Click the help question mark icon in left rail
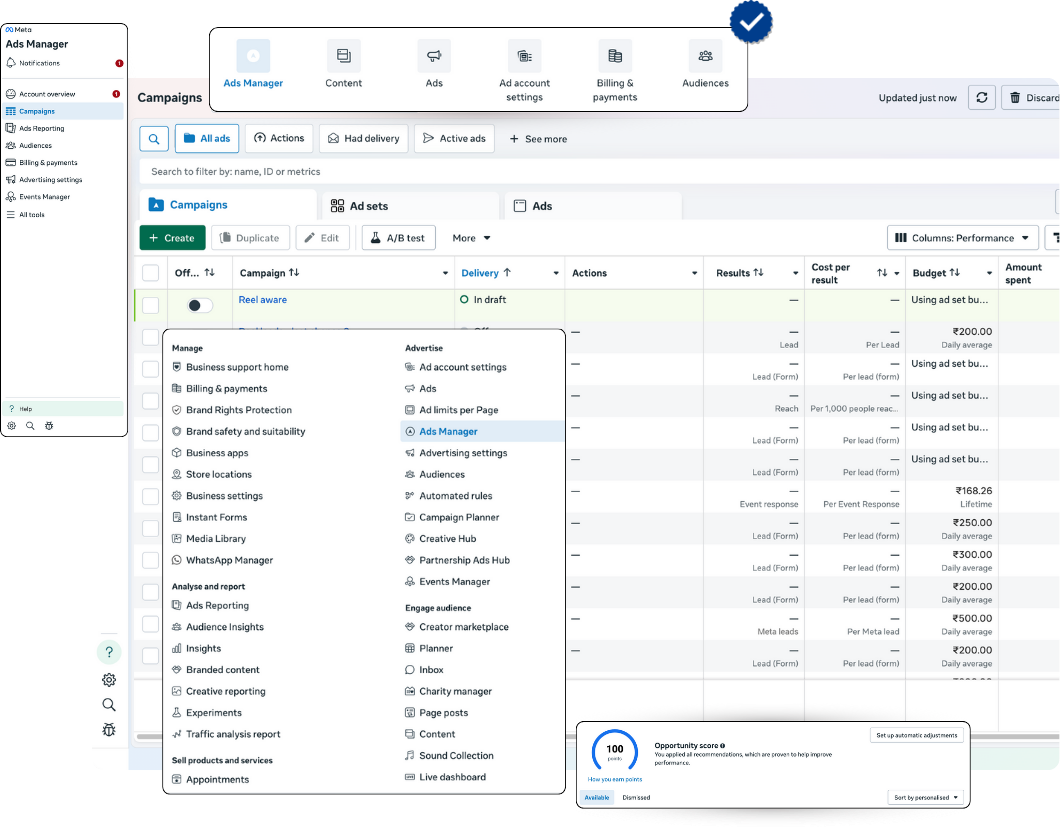The image size is (1060, 828). pos(109,652)
